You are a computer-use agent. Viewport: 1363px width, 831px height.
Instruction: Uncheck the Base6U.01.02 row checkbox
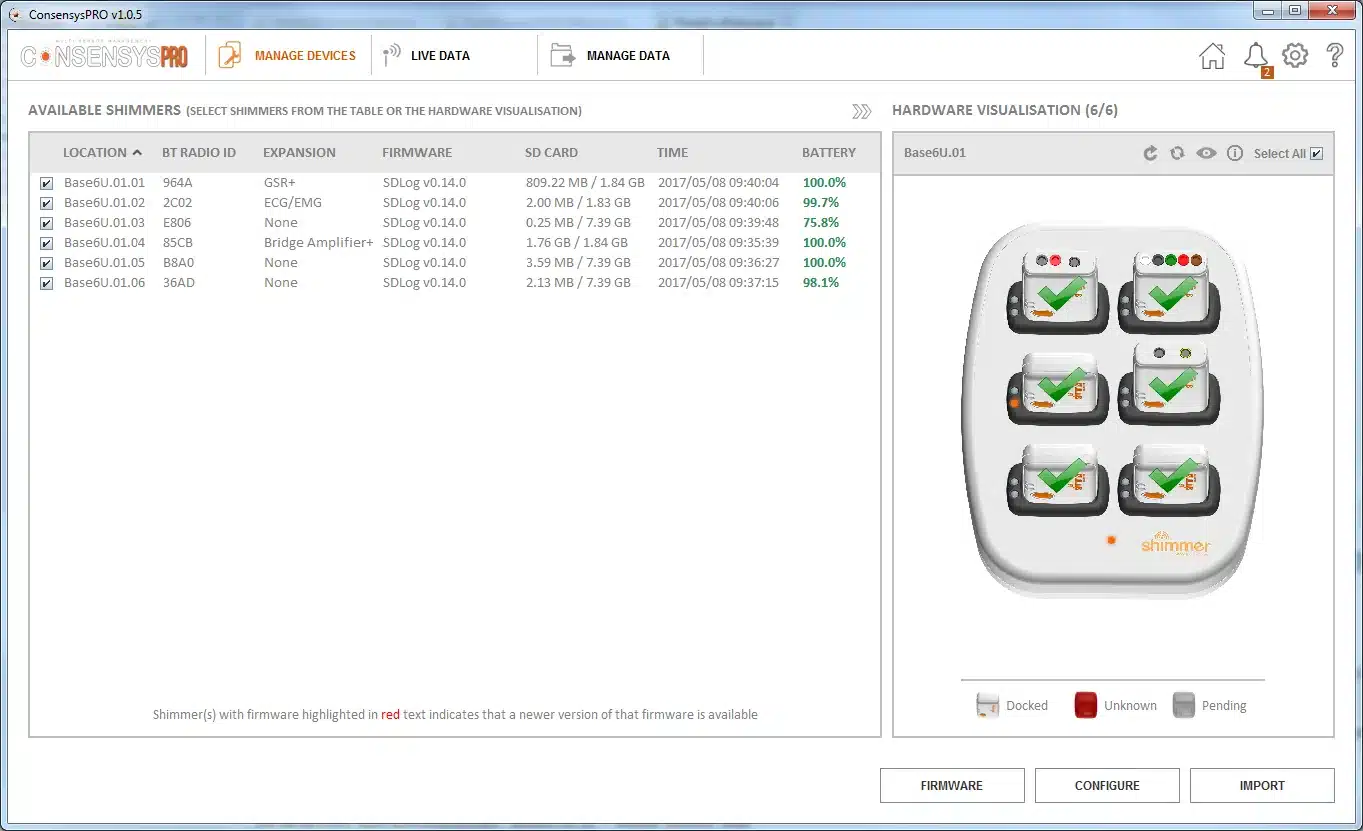click(47, 203)
